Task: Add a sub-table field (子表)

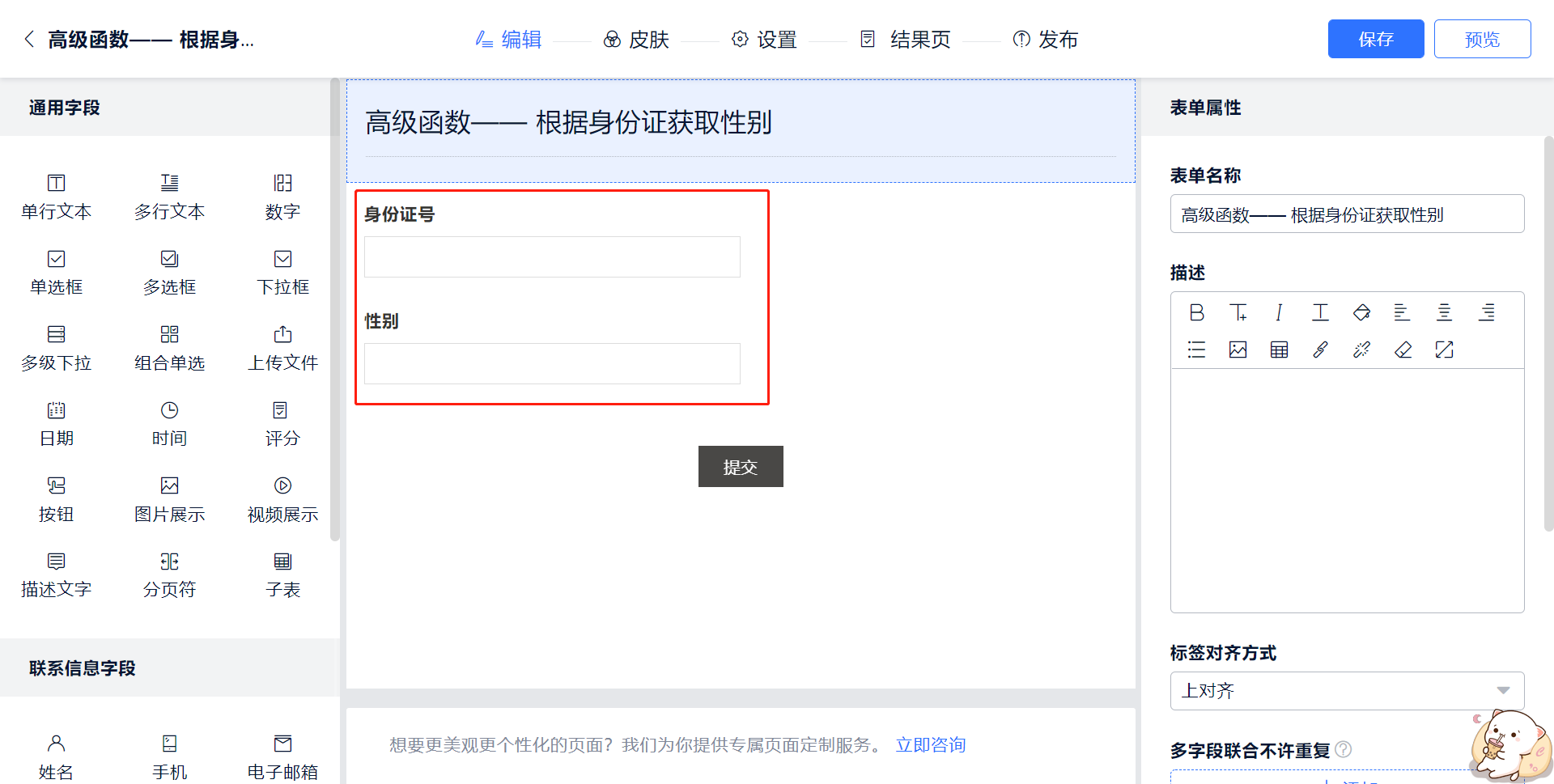Action: click(x=282, y=575)
